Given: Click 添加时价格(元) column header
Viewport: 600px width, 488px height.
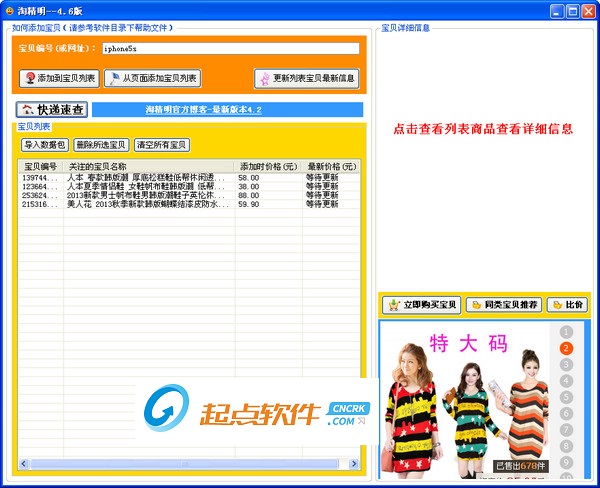Looking at the screenshot, I should coord(268,166).
